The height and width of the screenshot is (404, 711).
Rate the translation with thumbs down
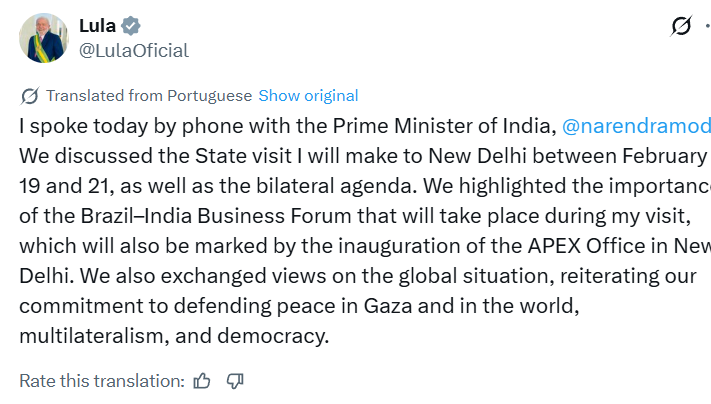pos(235,380)
